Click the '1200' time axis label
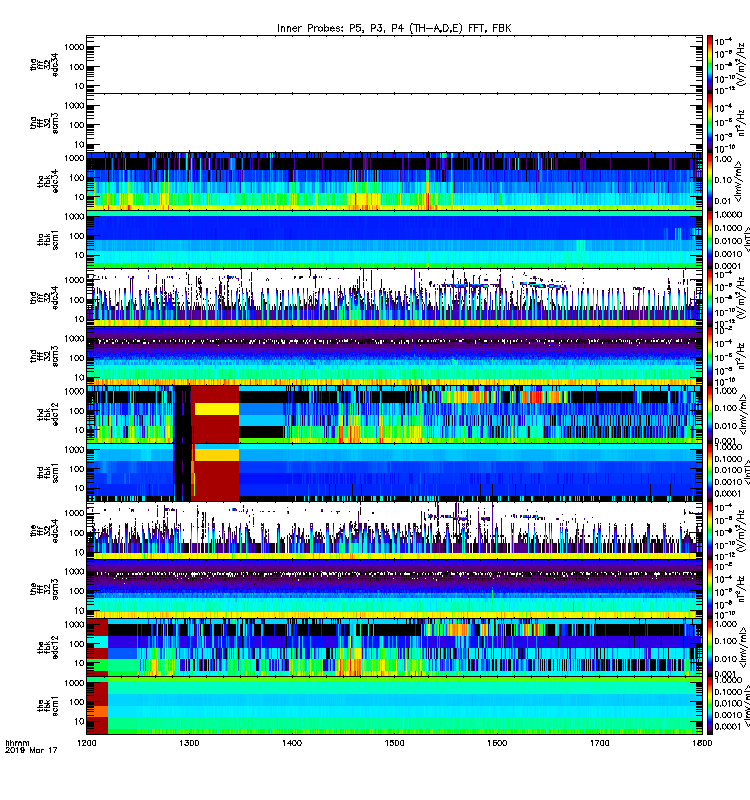Screen dimensions: 750x800 click(86, 743)
